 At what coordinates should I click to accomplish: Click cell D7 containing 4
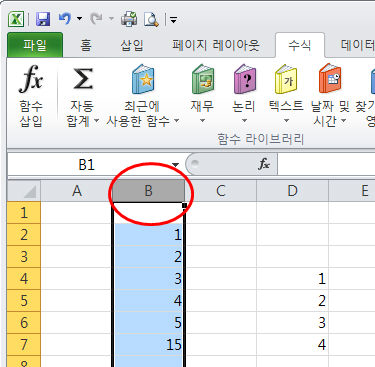[292, 345]
